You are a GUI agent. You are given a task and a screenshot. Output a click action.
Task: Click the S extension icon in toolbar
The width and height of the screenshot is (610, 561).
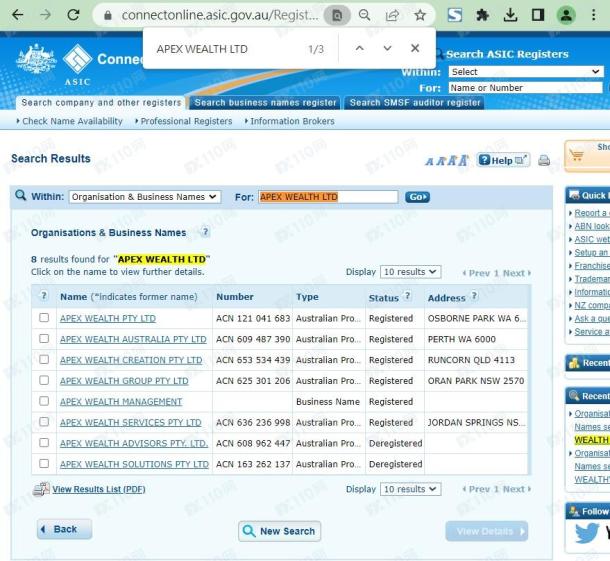tap(455, 15)
